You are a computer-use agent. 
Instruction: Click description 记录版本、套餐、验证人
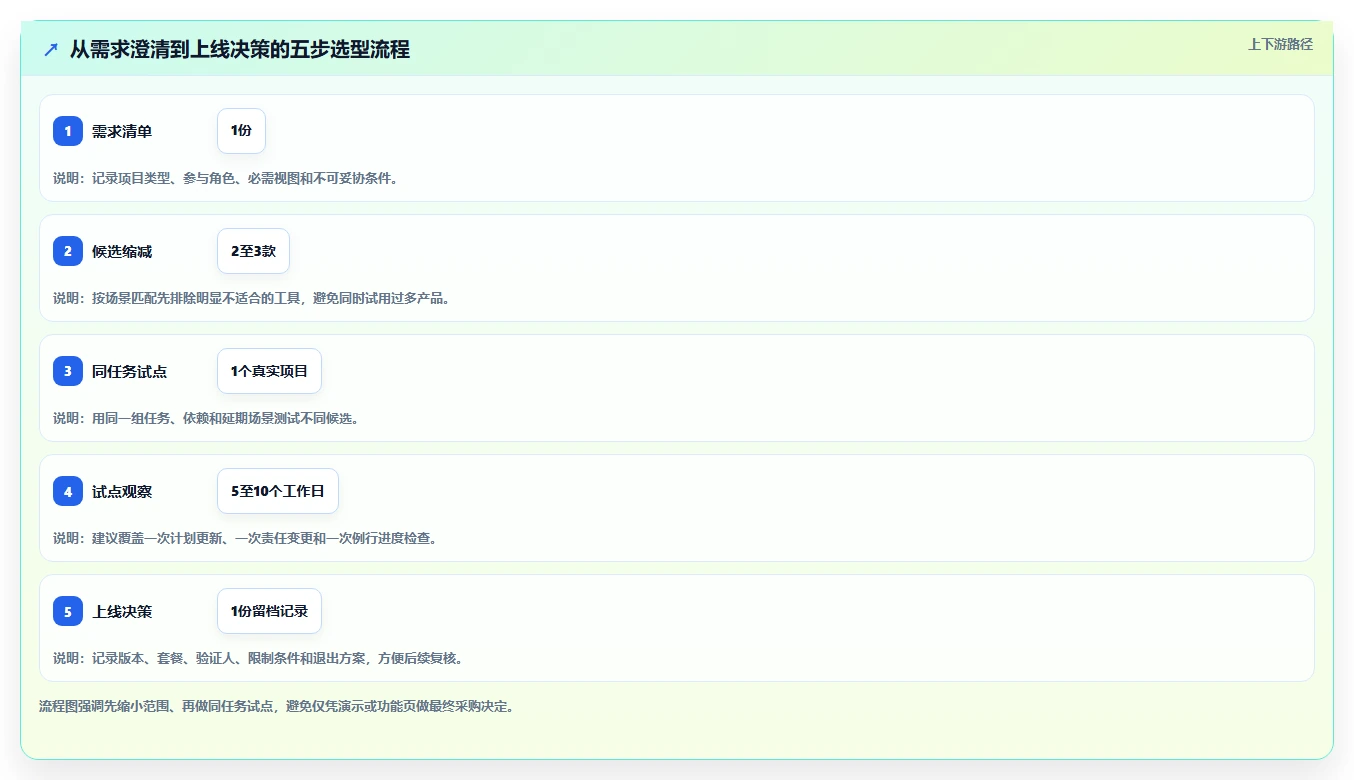pos(258,658)
